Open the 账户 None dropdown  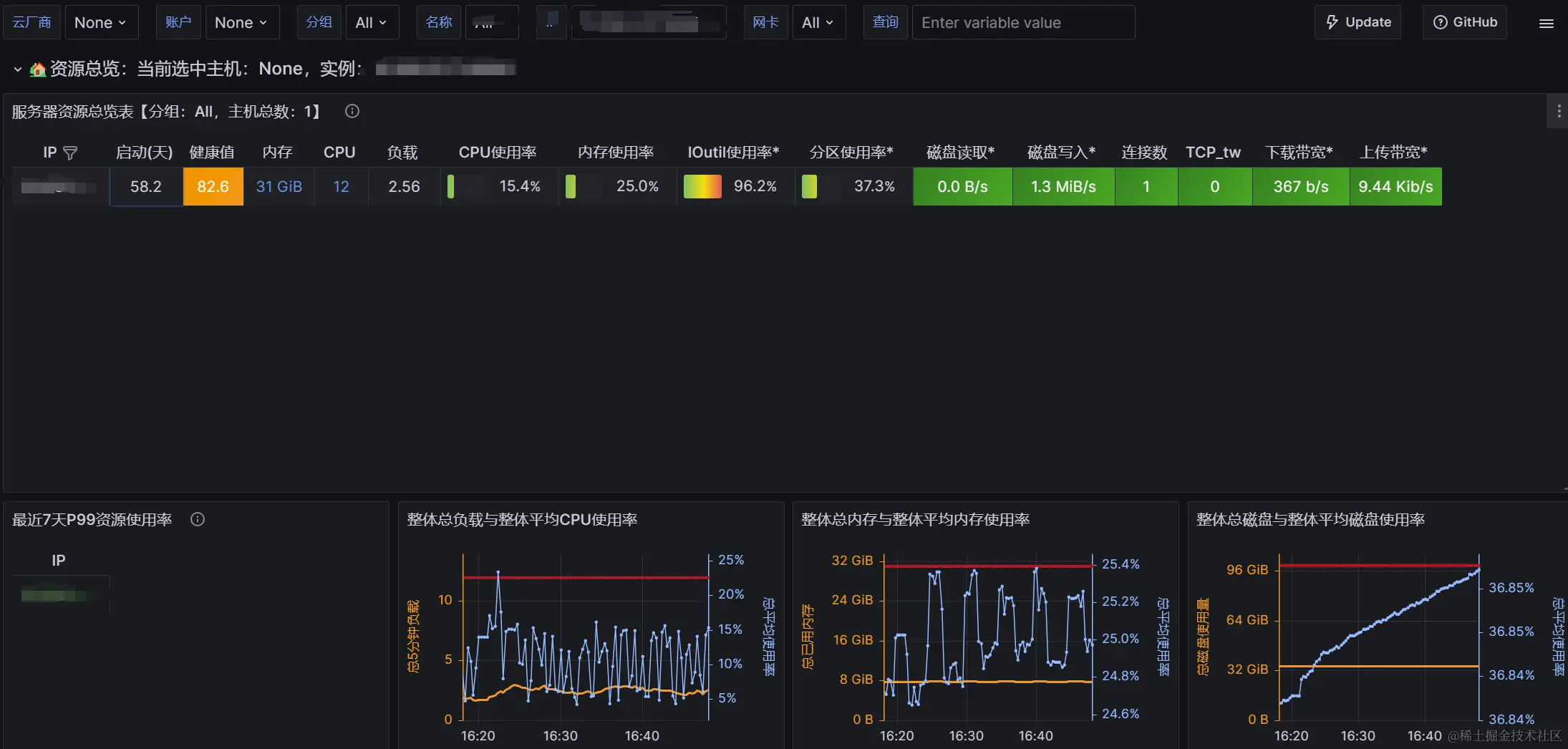pos(241,22)
